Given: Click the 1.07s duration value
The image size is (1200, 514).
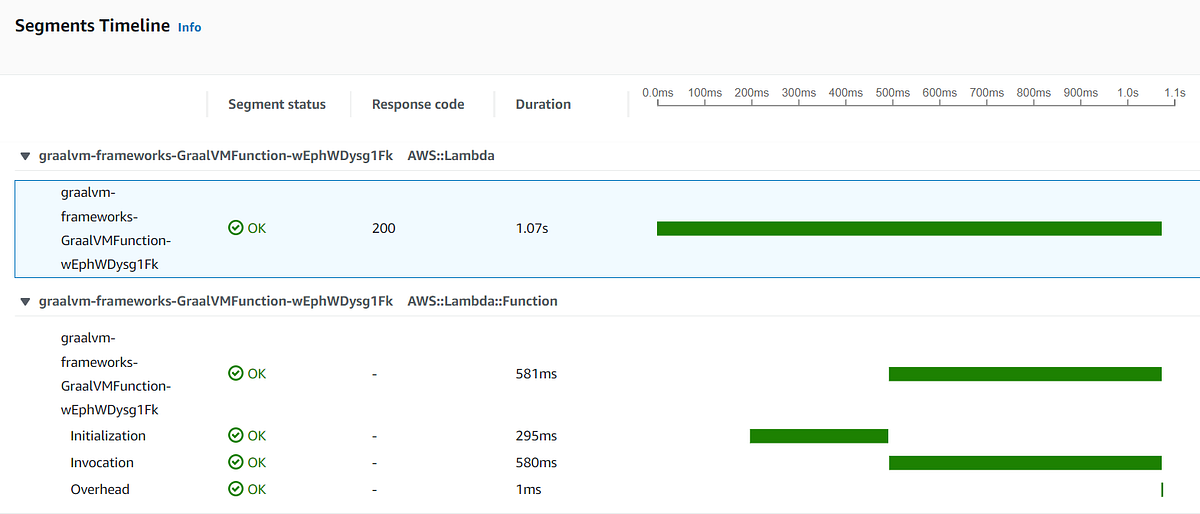Looking at the screenshot, I should (x=532, y=229).
